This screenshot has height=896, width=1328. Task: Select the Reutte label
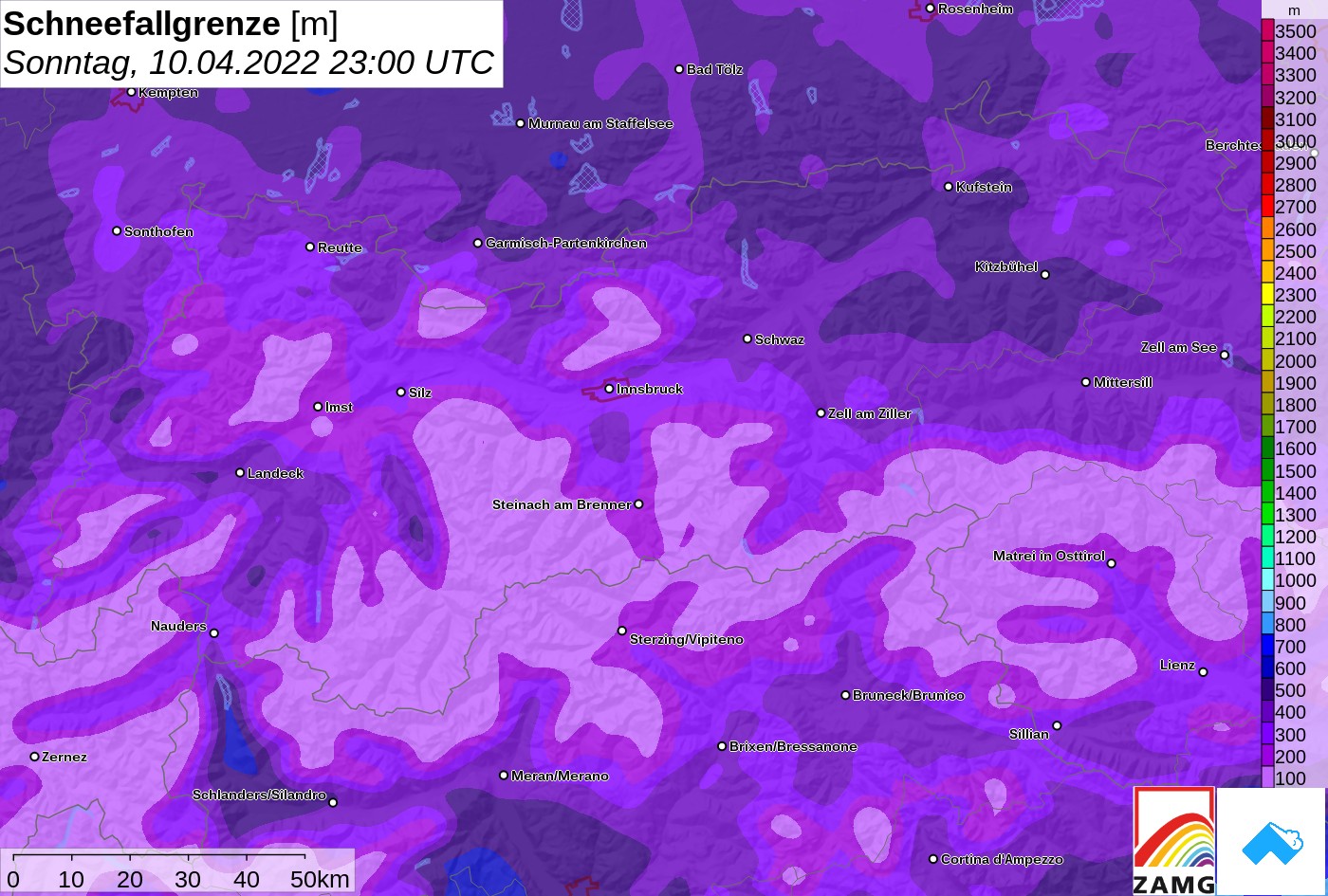click(340, 247)
